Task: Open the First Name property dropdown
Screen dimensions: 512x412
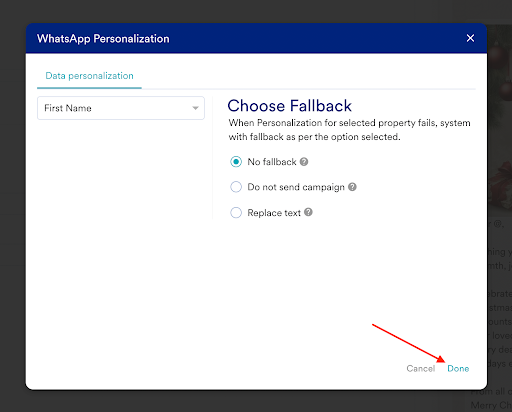Action: [x=121, y=108]
